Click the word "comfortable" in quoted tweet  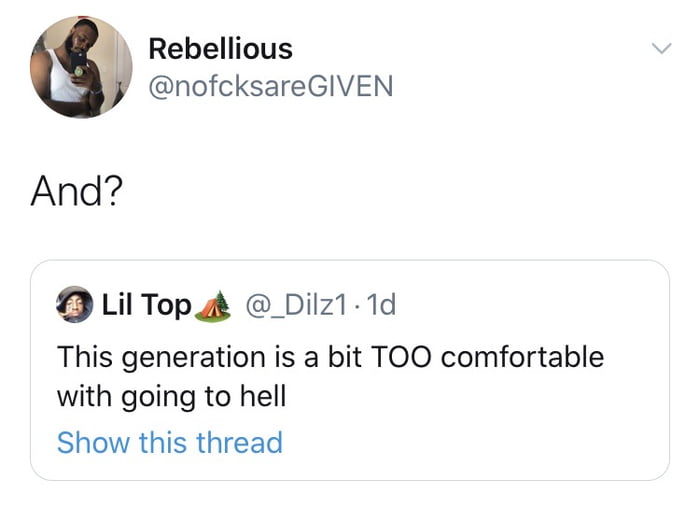(523, 357)
